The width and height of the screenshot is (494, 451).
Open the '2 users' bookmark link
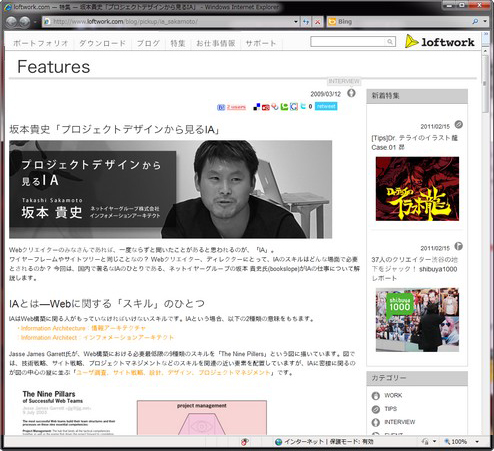click(x=236, y=107)
